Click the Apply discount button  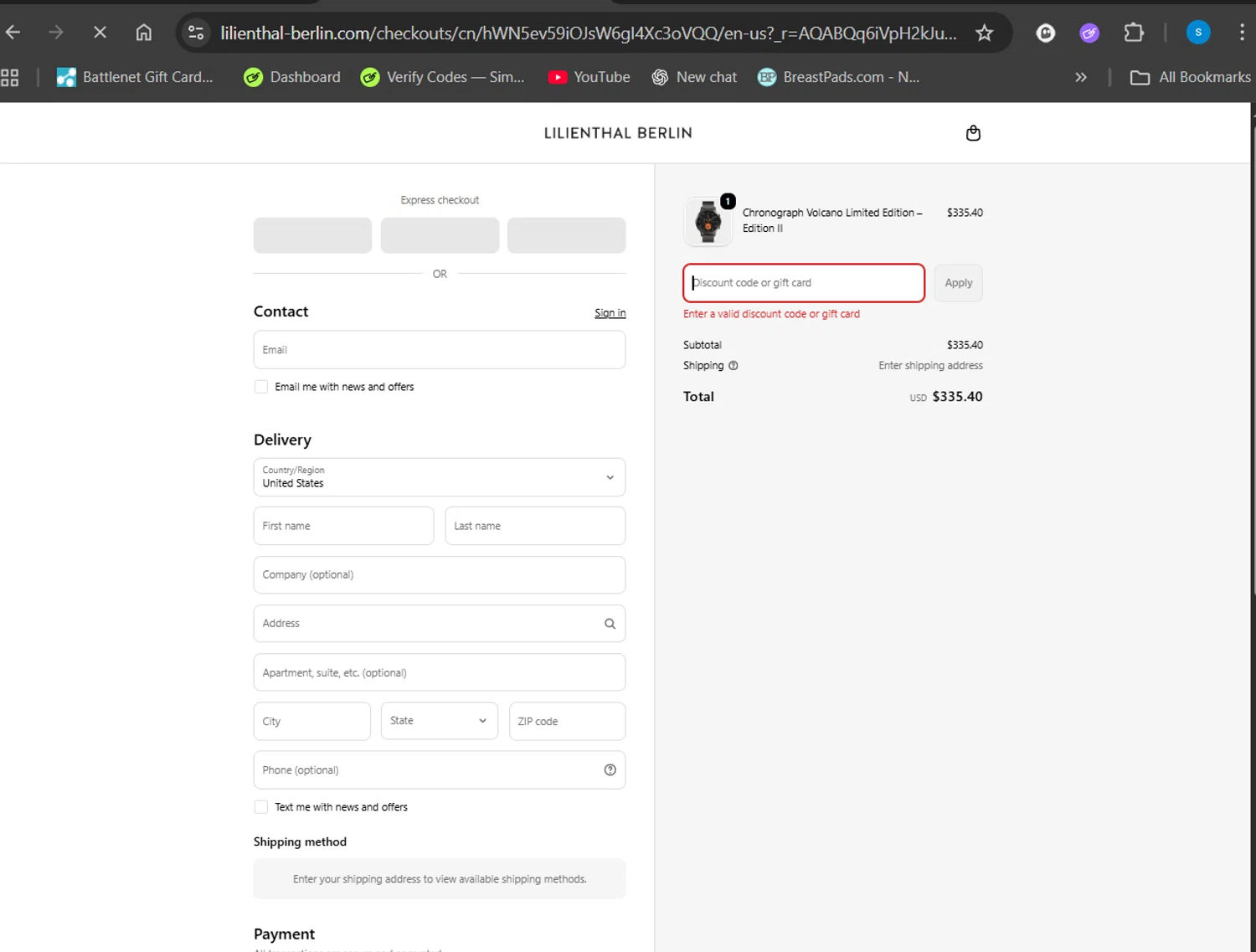coord(959,283)
